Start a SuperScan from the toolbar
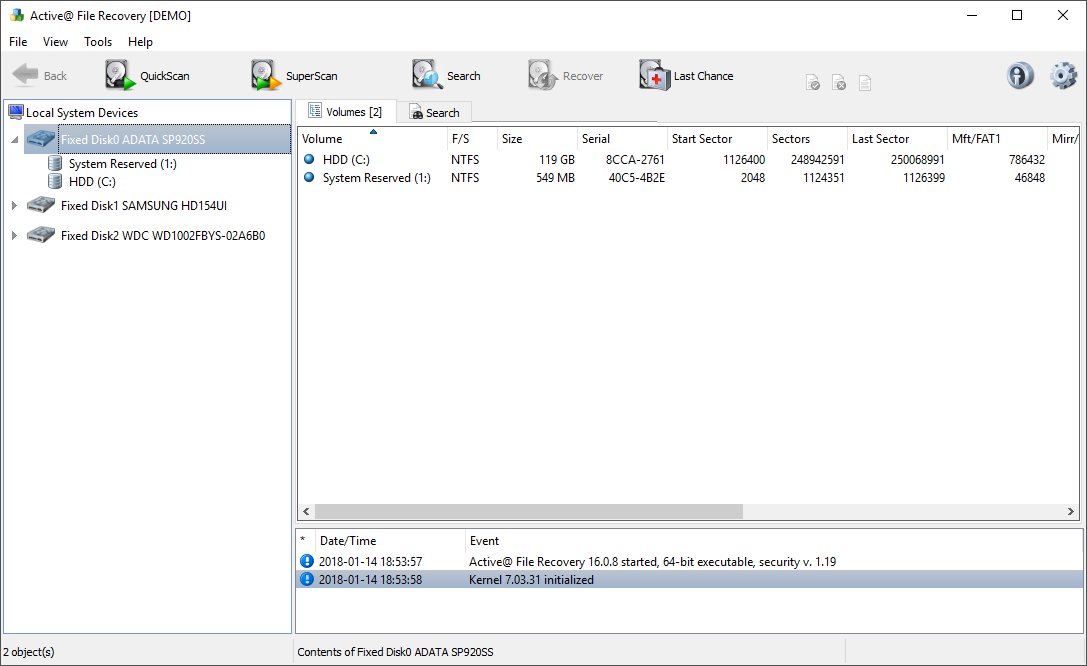 [x=295, y=76]
